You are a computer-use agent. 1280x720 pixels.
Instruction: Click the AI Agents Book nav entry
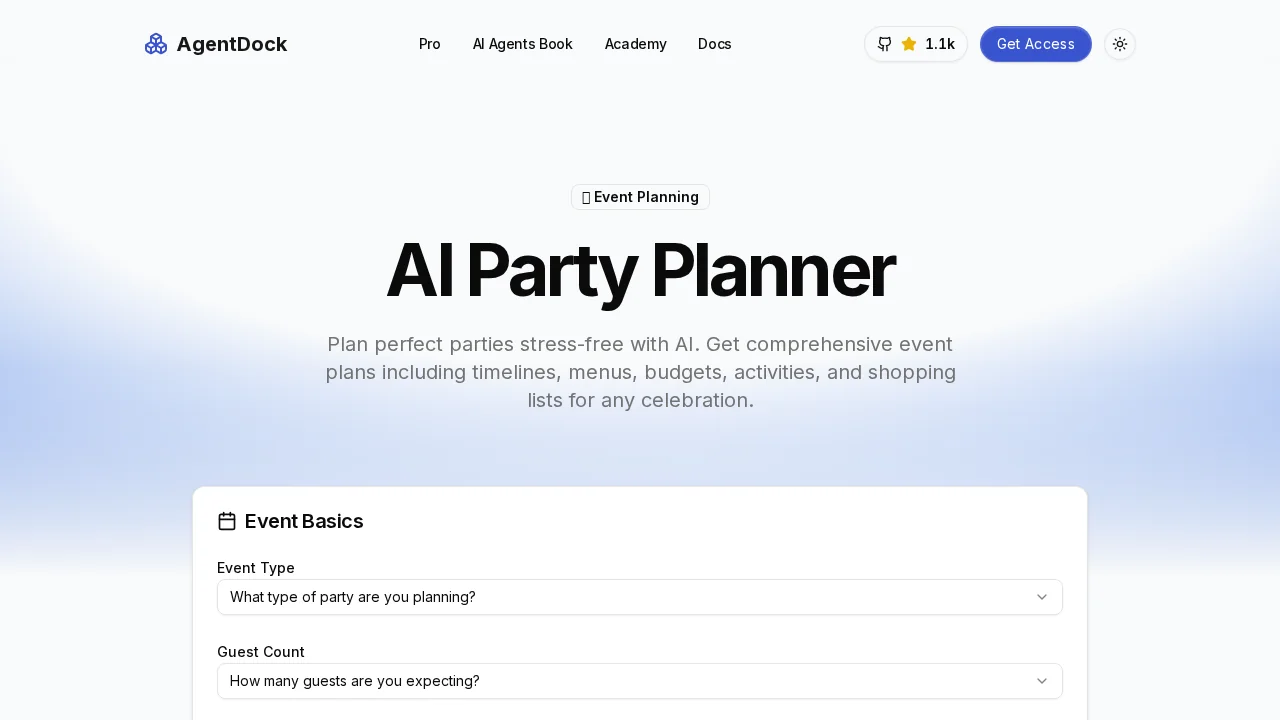[x=523, y=44]
